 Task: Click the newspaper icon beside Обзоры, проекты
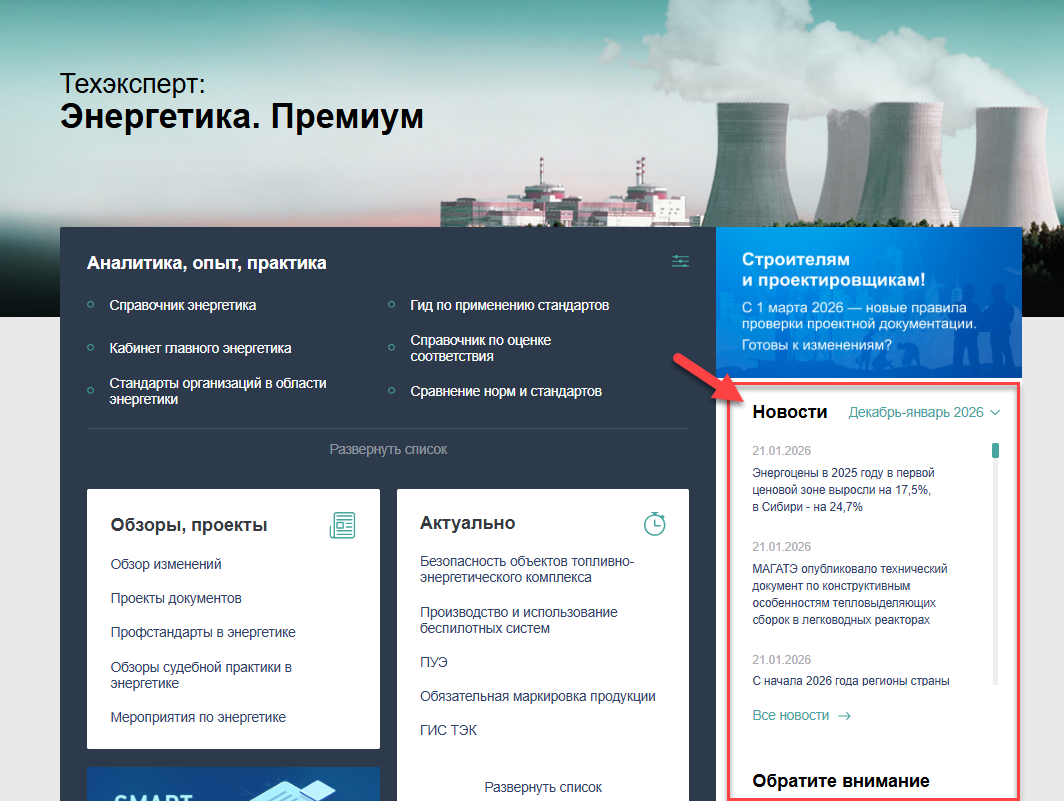pyautogui.click(x=342, y=525)
